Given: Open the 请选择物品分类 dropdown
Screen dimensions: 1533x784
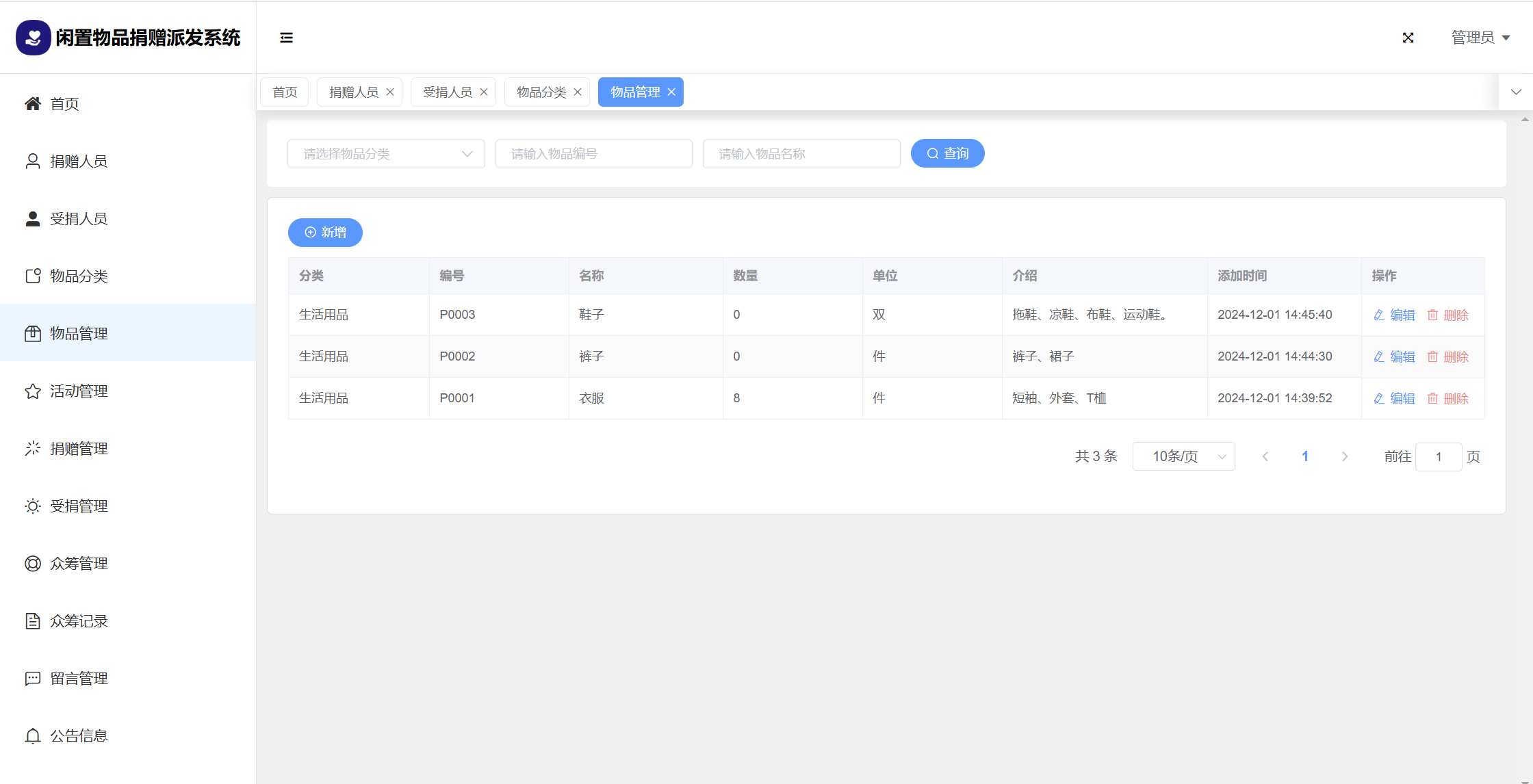Looking at the screenshot, I should click(x=386, y=154).
